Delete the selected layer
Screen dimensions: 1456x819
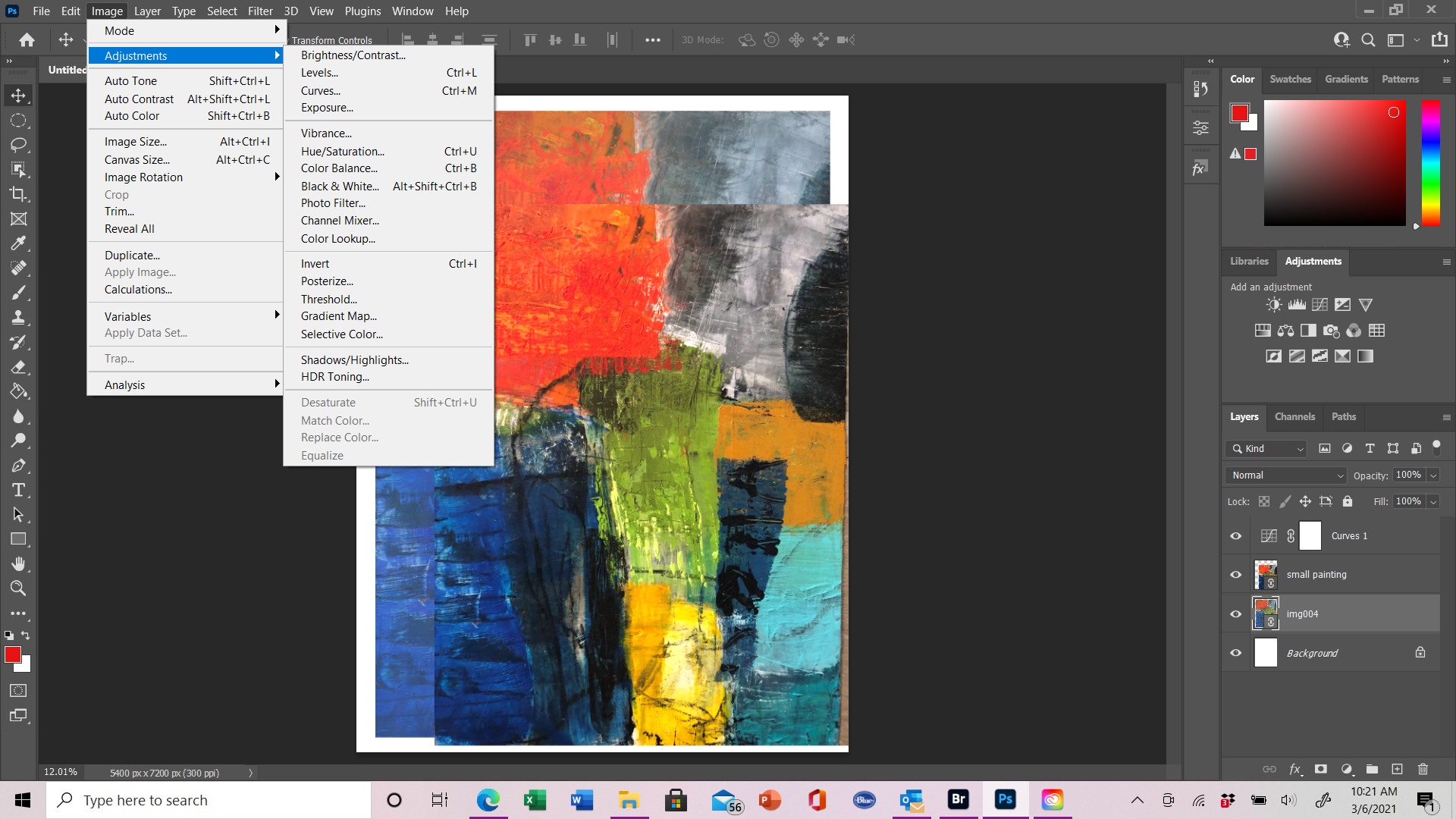tap(1423, 769)
